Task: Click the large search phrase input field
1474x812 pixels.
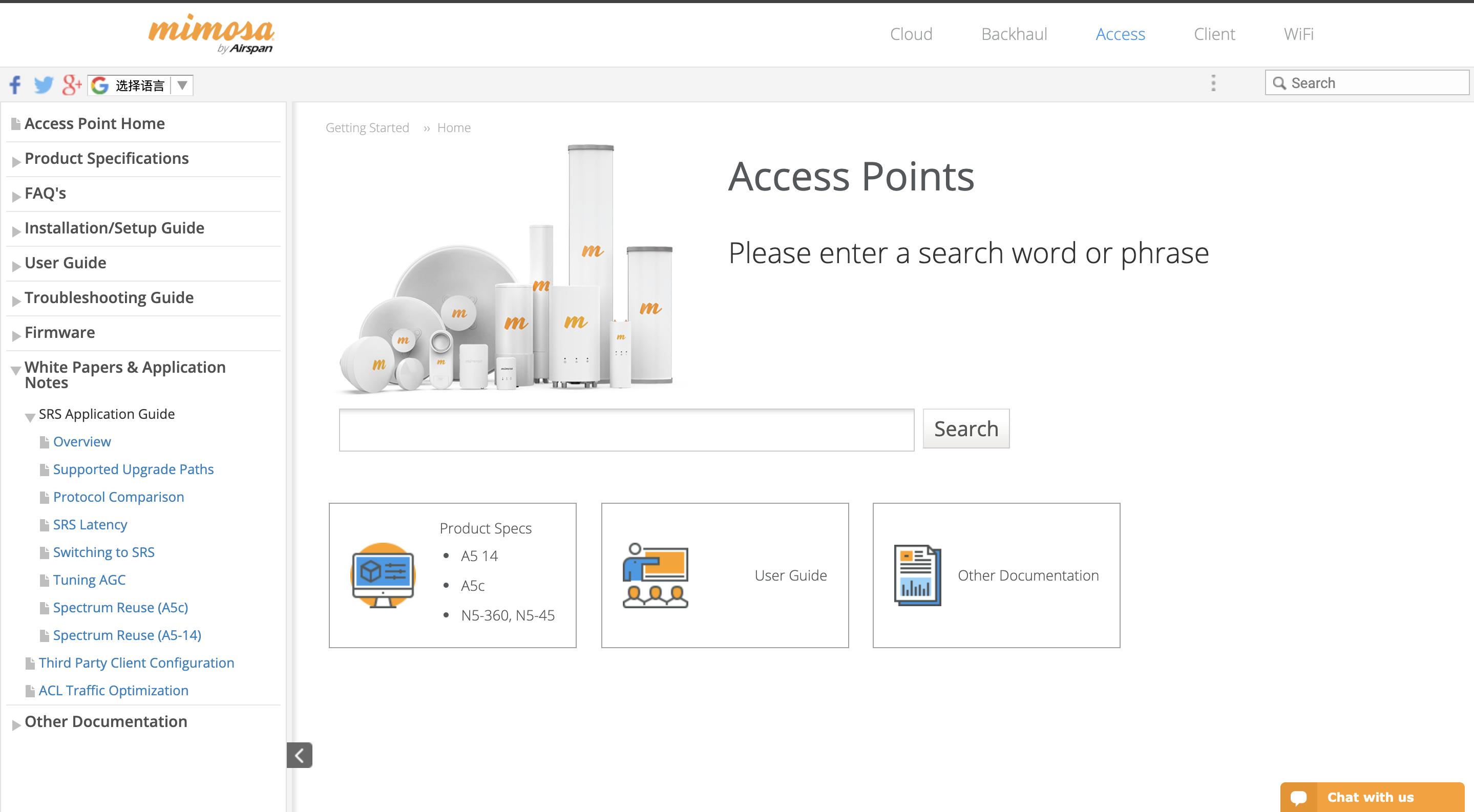Action: click(626, 430)
